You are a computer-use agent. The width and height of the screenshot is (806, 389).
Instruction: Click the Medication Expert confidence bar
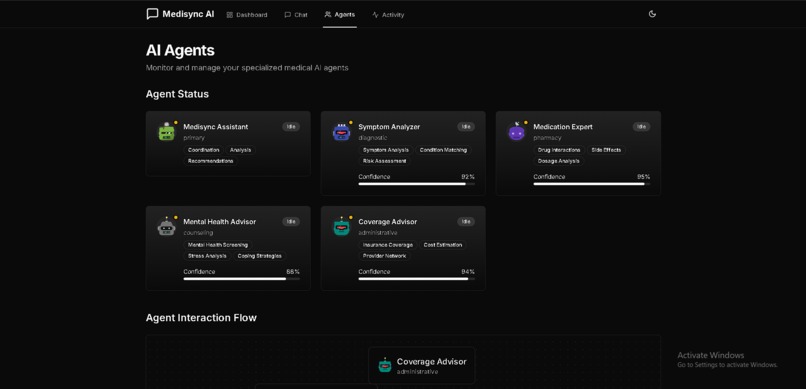click(x=592, y=183)
